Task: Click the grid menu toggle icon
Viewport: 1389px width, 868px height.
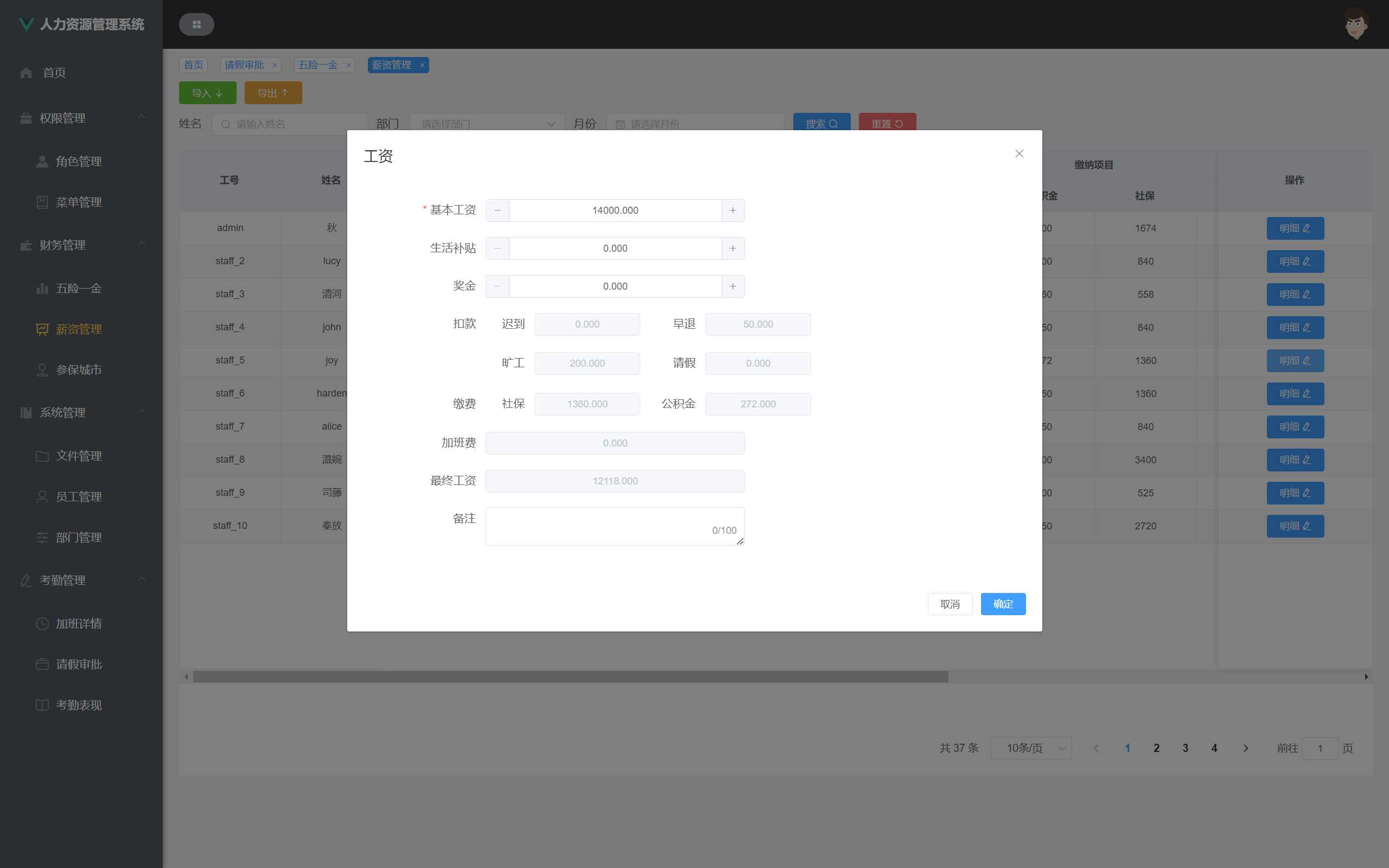Action: 196,25
